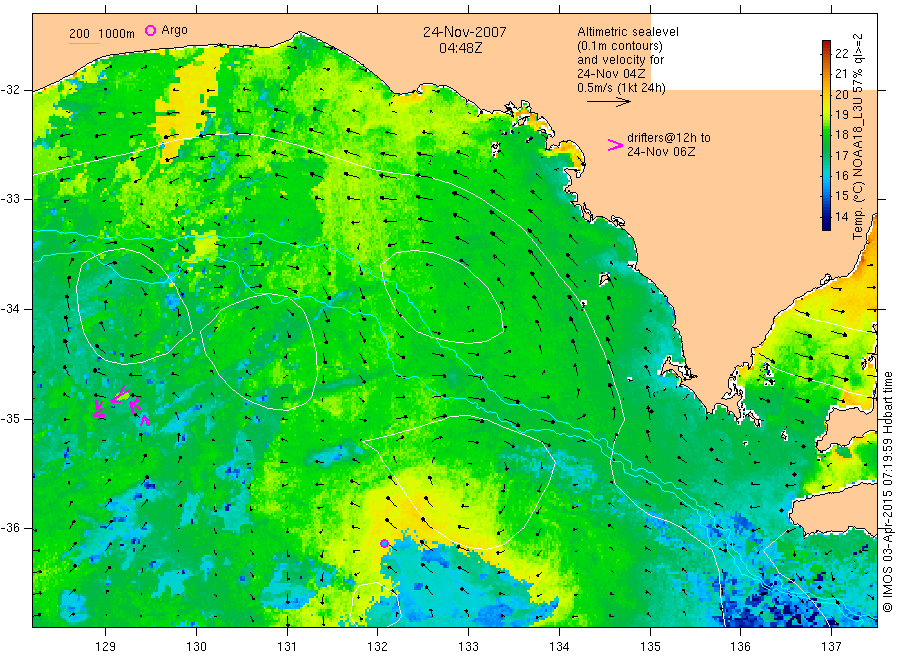This screenshot has width=900, height=660.
Task: Click the 20 value on the colorbar
Action: tap(841, 94)
